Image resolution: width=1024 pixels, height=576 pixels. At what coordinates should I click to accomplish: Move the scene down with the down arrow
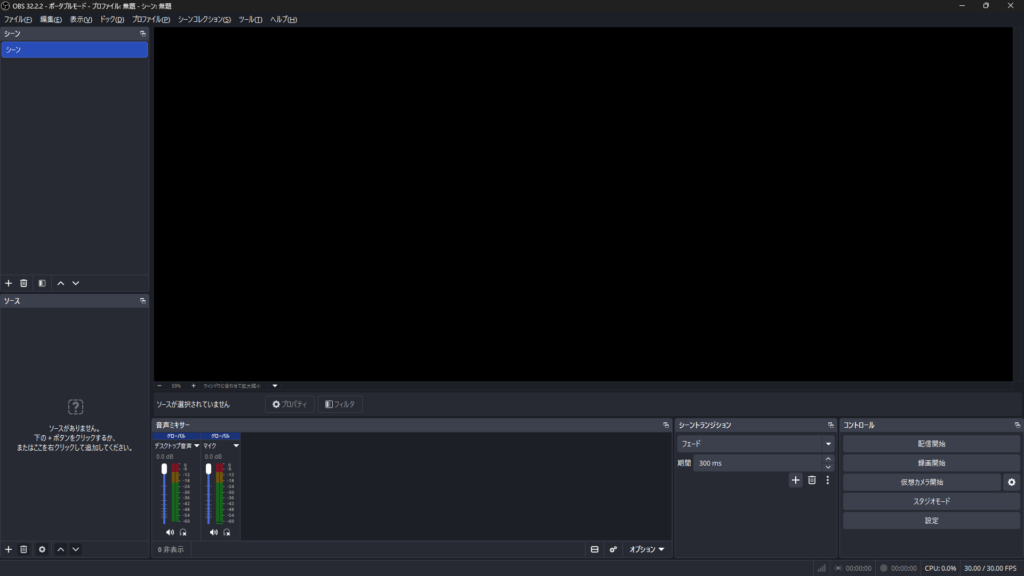click(76, 283)
